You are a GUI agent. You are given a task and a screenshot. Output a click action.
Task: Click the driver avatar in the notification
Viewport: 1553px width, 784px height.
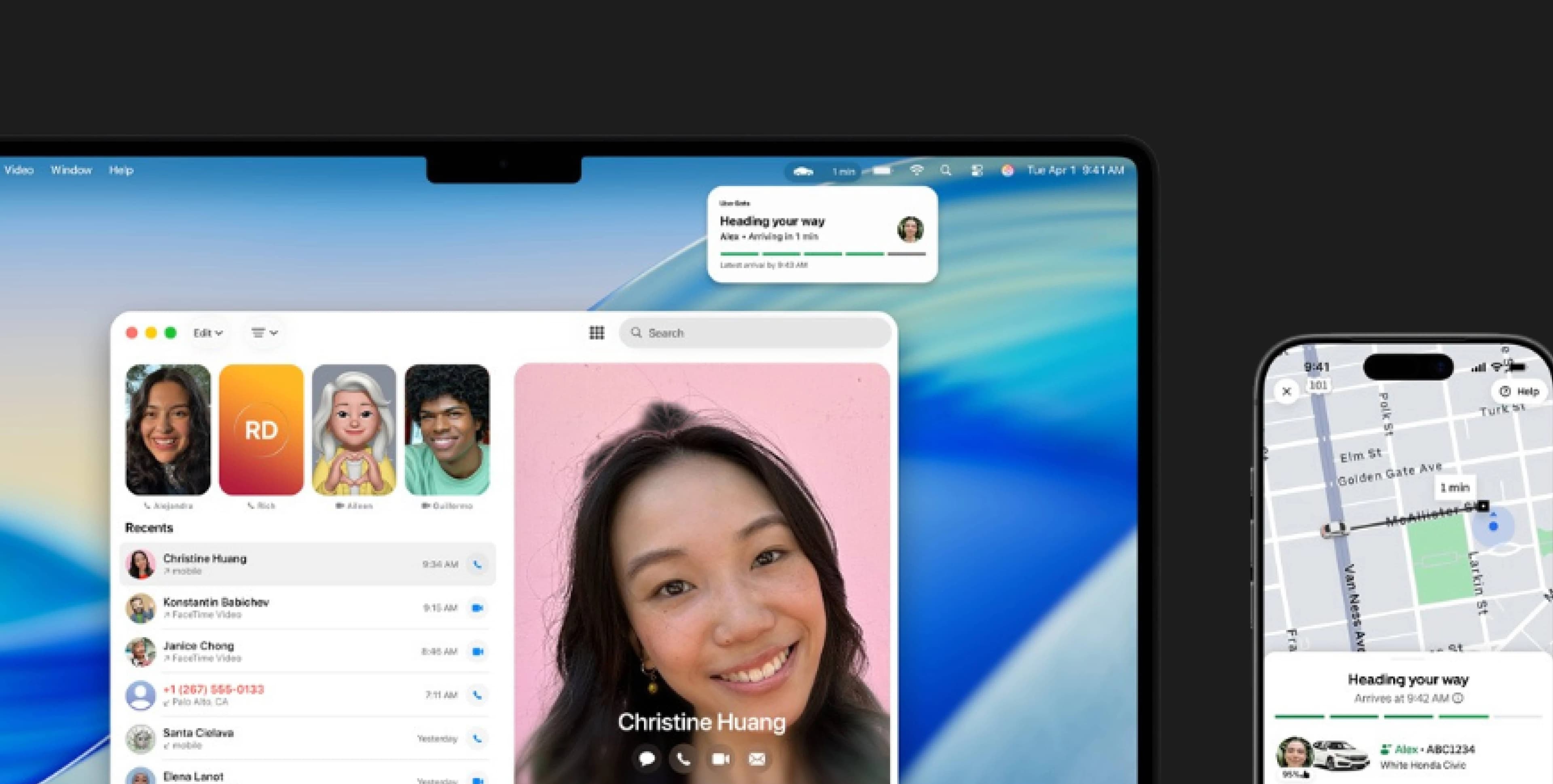(910, 230)
